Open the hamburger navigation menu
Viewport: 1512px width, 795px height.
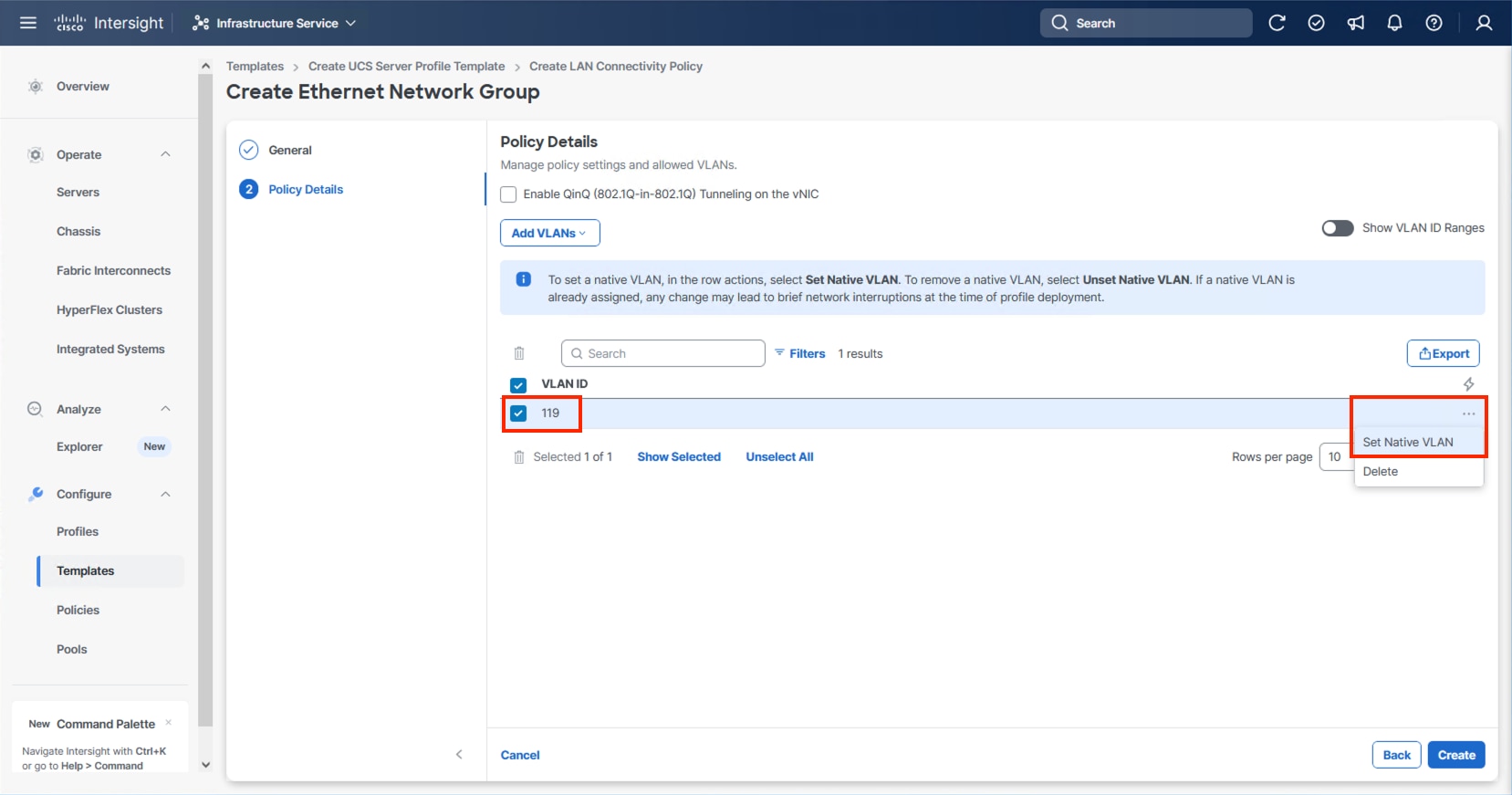point(28,23)
